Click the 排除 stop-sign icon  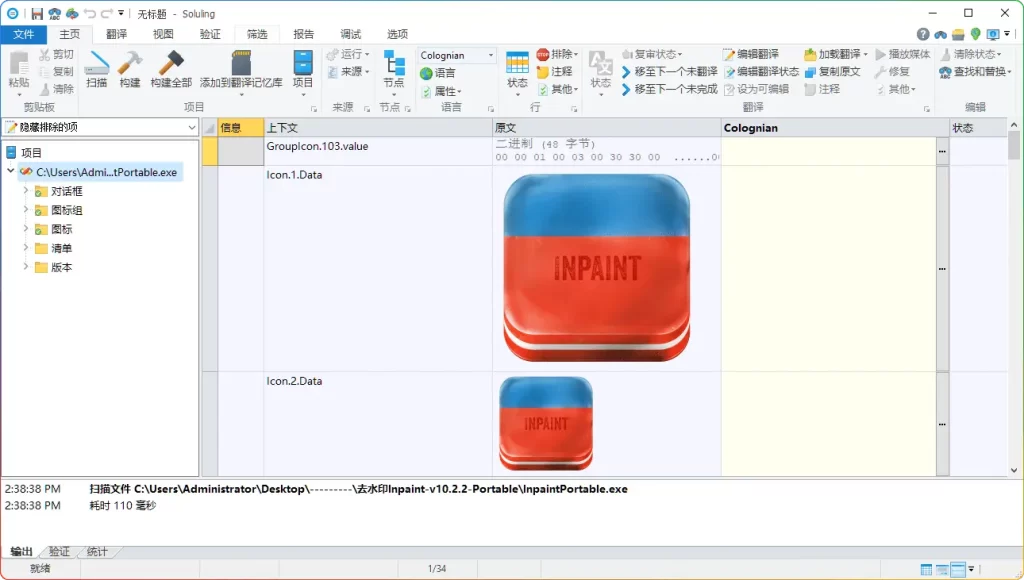pos(543,54)
